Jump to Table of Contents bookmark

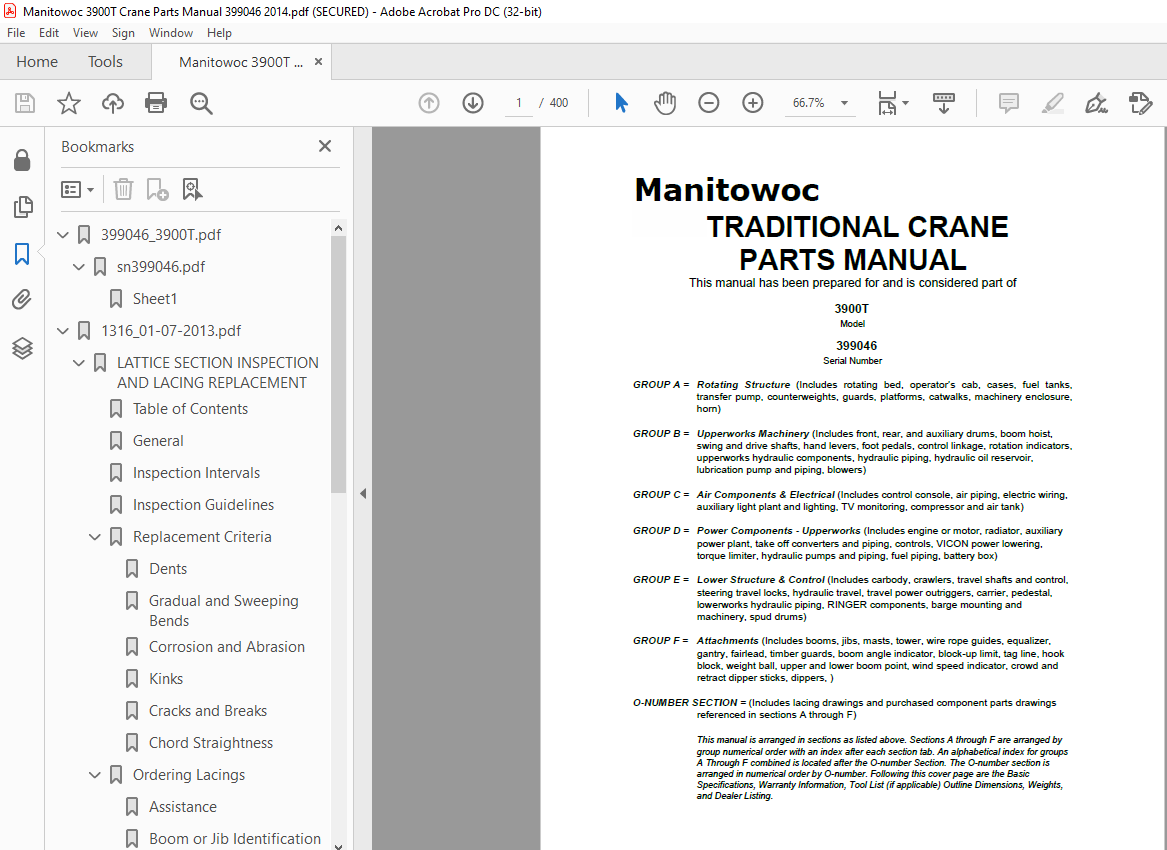[x=190, y=409]
